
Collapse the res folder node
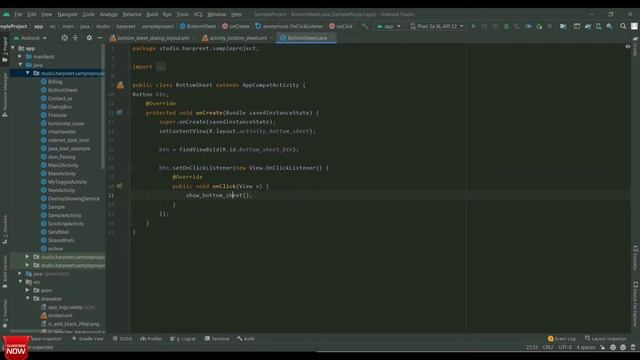click(20, 282)
